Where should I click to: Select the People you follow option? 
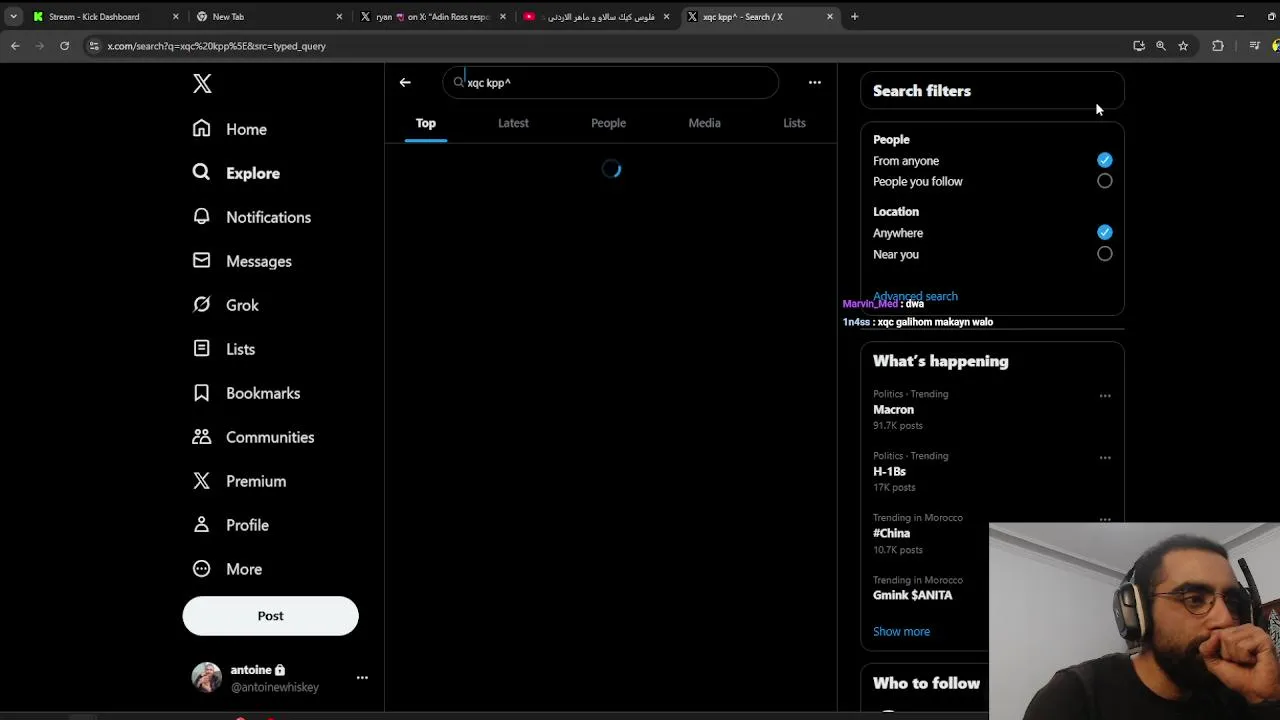(x=1104, y=181)
